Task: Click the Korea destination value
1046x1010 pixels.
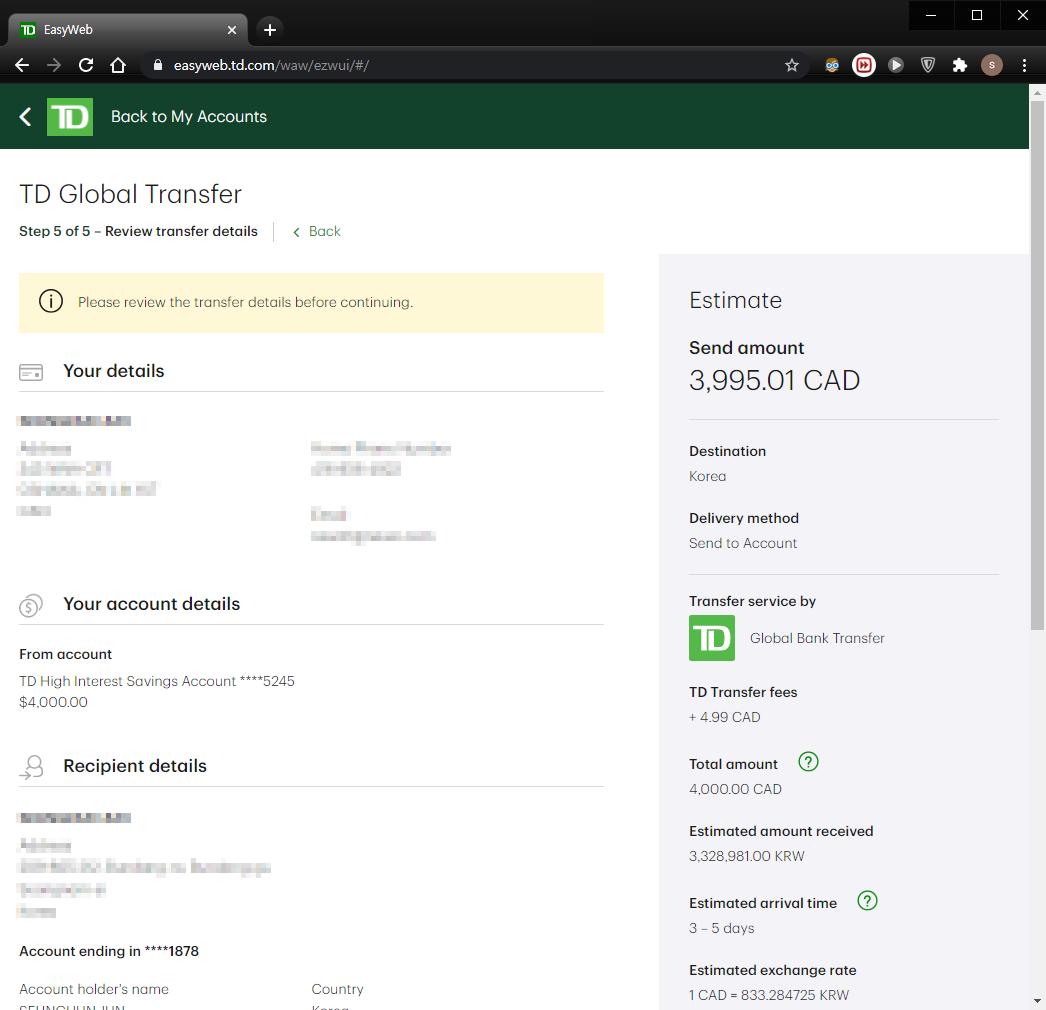Action: (708, 476)
